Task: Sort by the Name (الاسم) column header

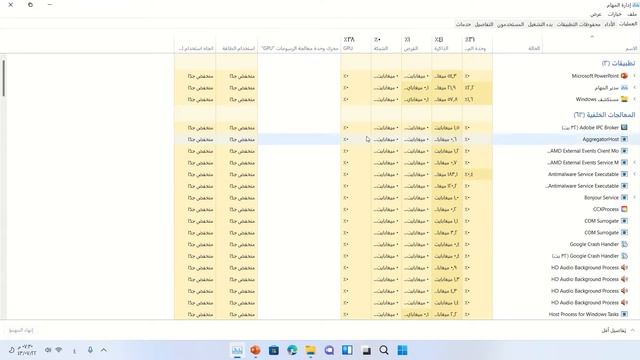Action: [591, 44]
